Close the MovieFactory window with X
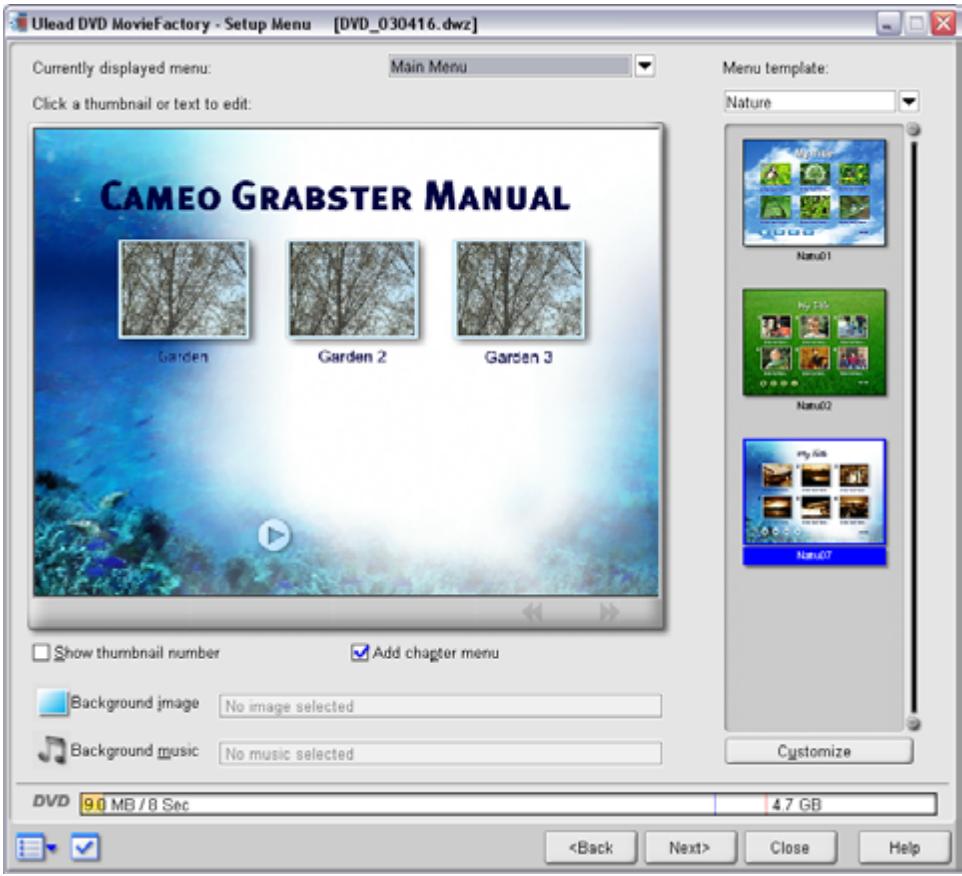Viewport: 962px width, 876px height. tap(942, 24)
